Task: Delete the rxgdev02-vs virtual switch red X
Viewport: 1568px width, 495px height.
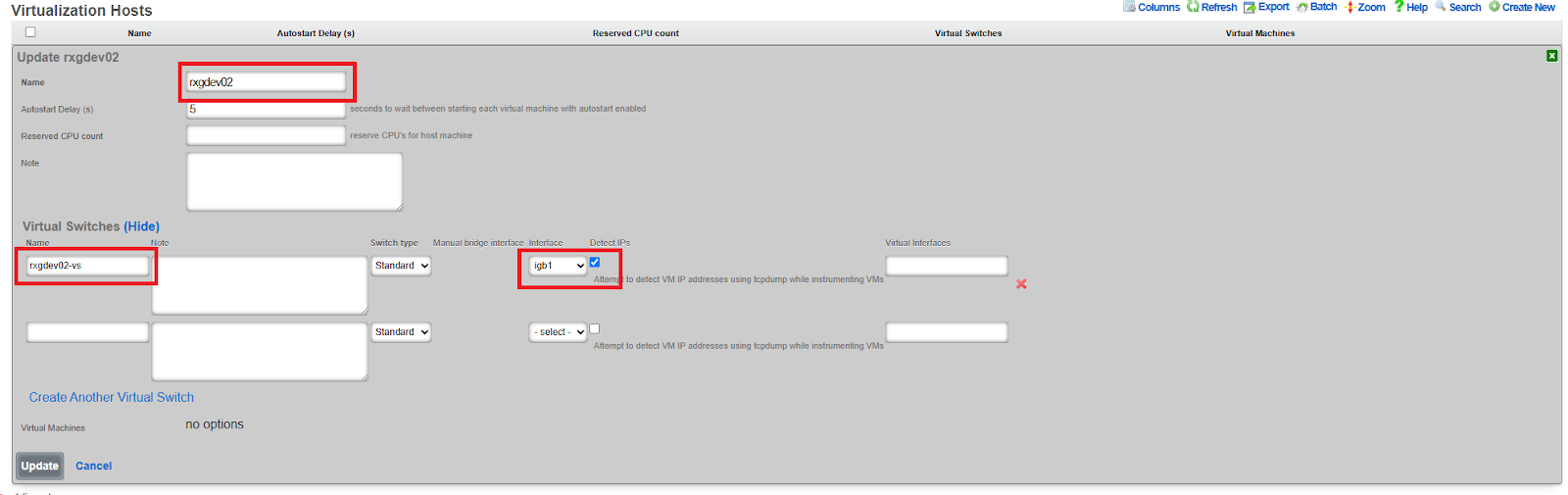Action: click(x=1021, y=283)
